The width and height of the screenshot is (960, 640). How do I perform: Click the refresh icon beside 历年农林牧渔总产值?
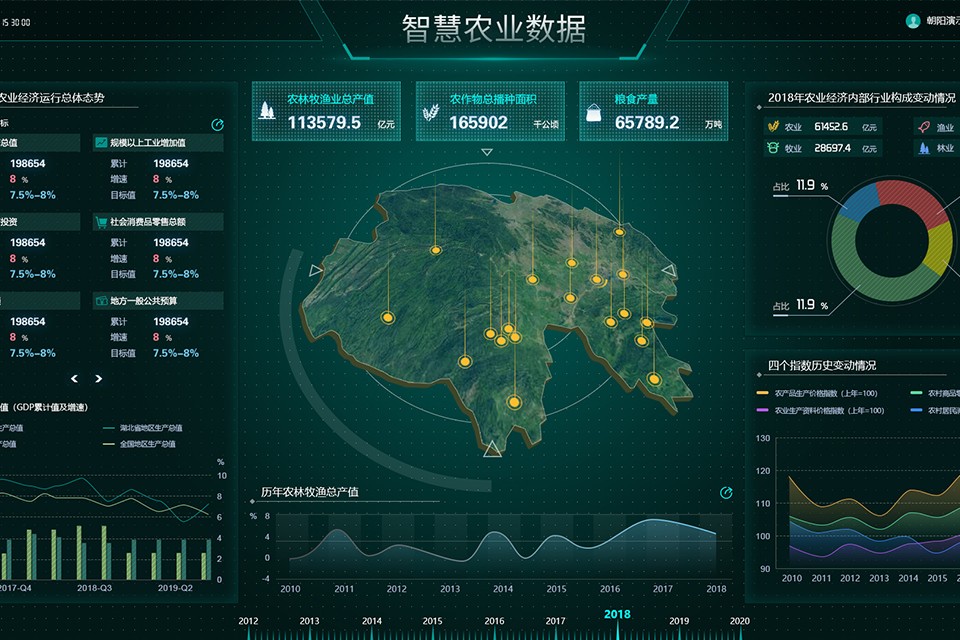(726, 493)
